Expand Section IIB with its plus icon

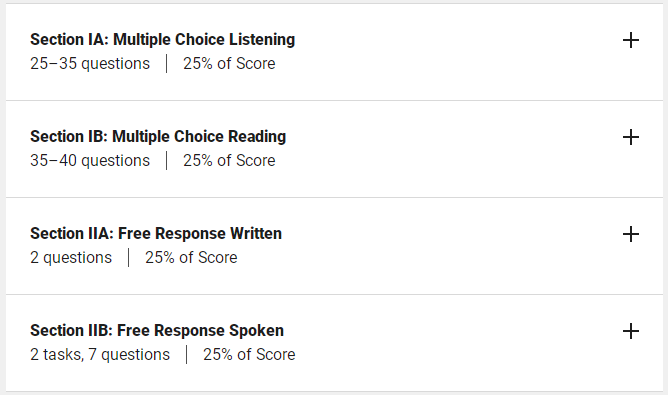tap(631, 332)
